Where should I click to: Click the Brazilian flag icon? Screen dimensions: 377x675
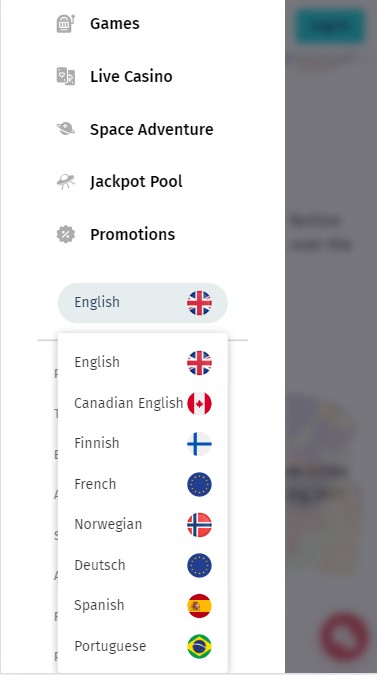click(199, 646)
